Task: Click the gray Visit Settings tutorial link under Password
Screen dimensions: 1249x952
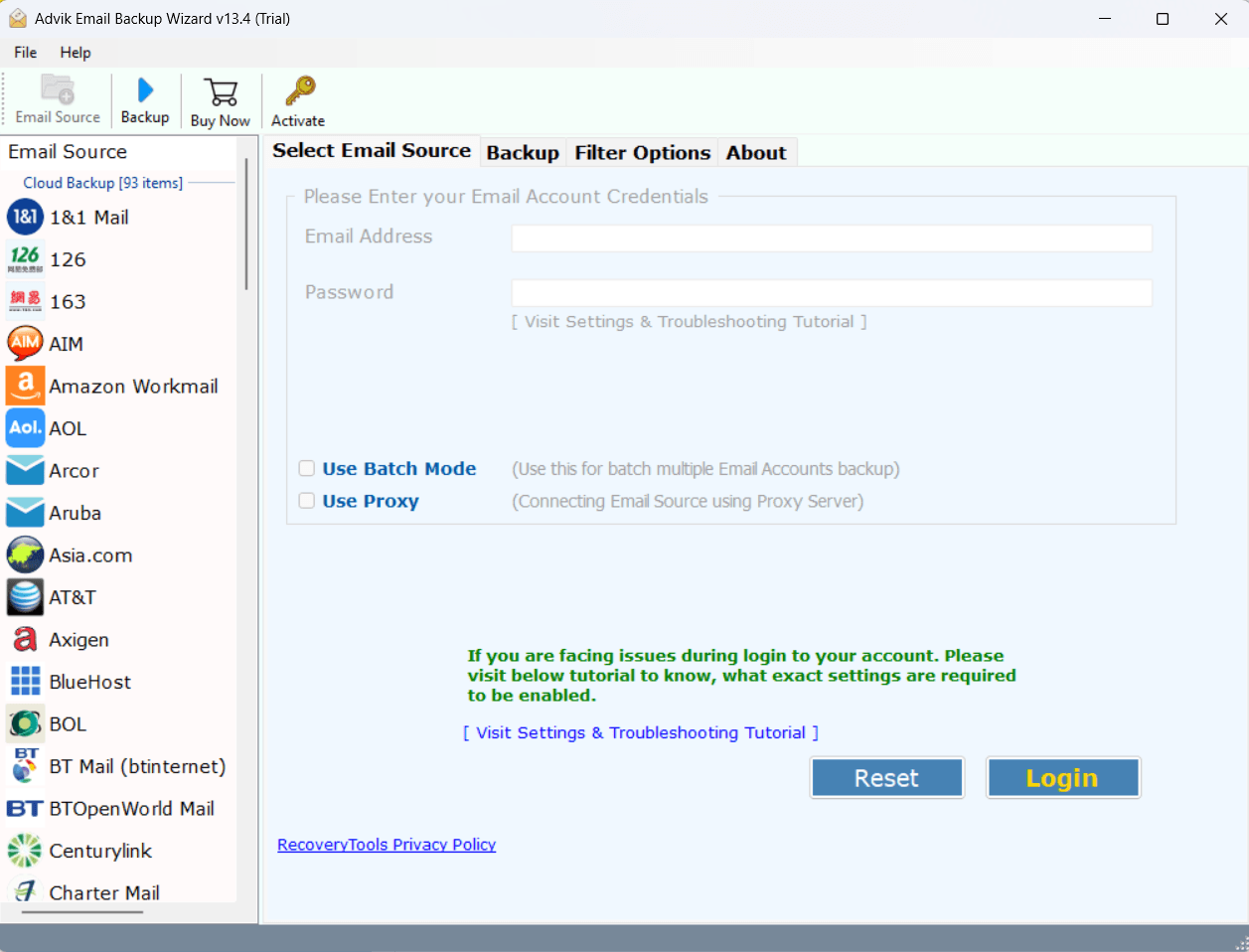Action: 689,322
